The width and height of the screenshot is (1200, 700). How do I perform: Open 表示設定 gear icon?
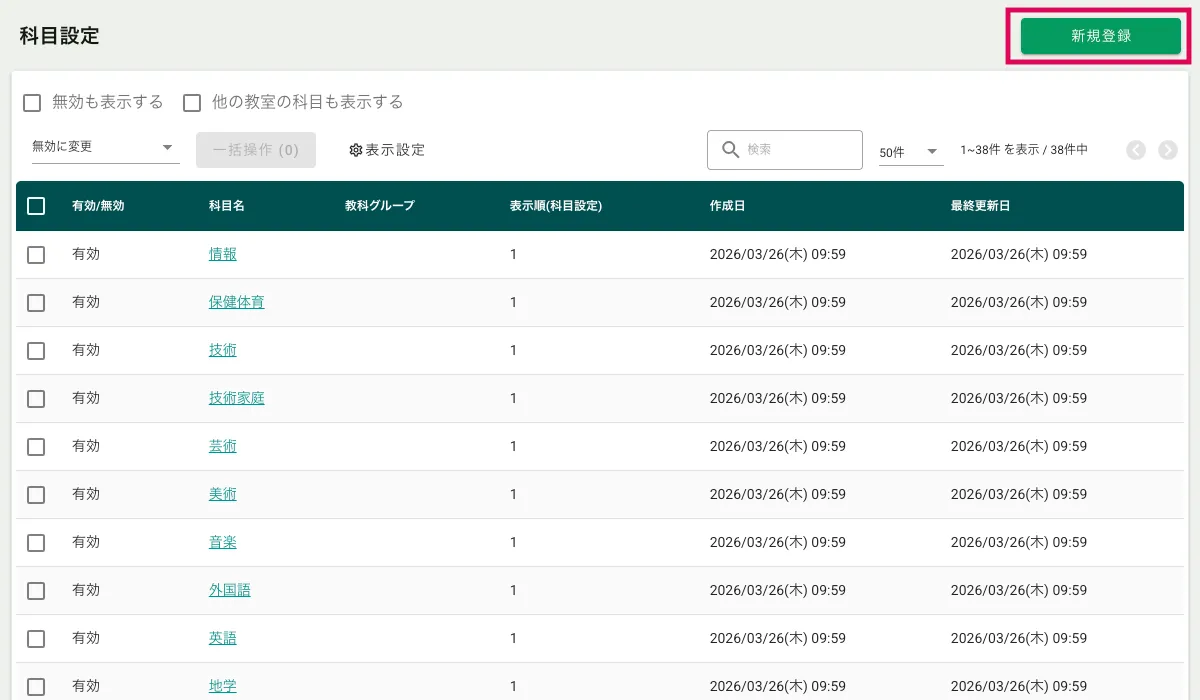[x=355, y=150]
